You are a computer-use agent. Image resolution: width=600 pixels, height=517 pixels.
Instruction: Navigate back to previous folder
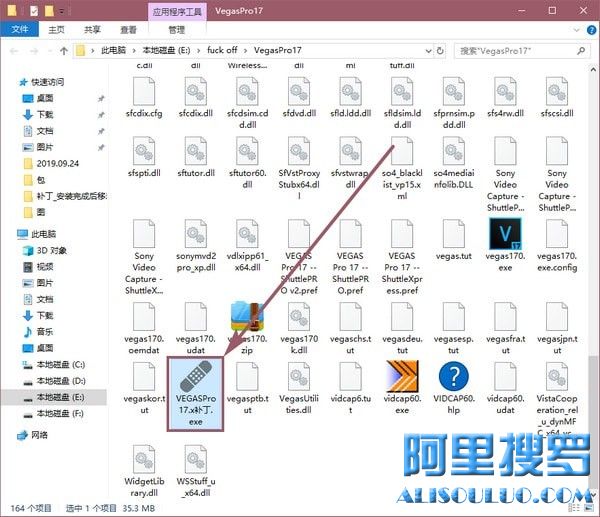point(14,51)
